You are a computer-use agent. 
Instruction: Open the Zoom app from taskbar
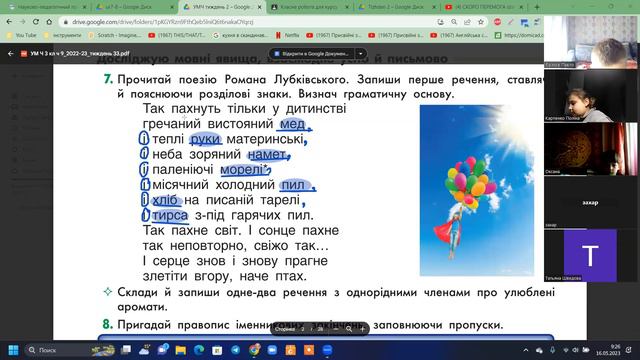tap(272, 350)
